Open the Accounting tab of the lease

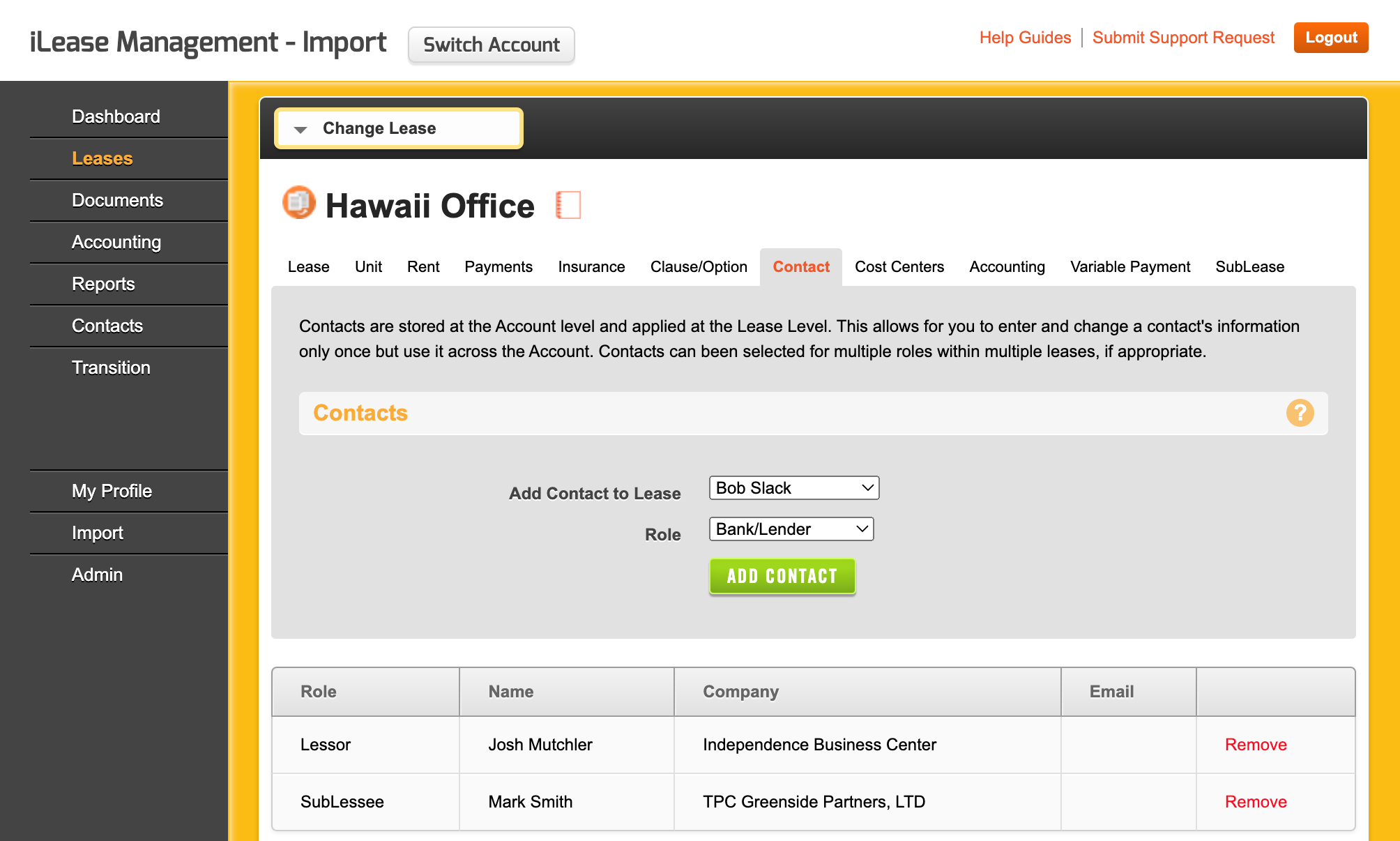click(1007, 267)
